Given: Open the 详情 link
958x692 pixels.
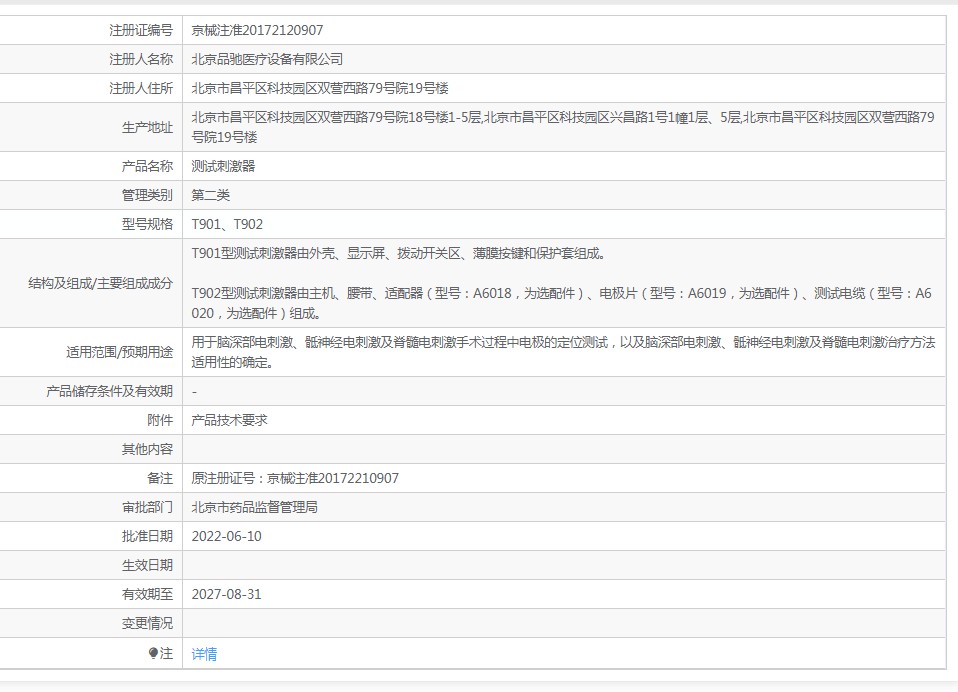Looking at the screenshot, I should point(204,654).
